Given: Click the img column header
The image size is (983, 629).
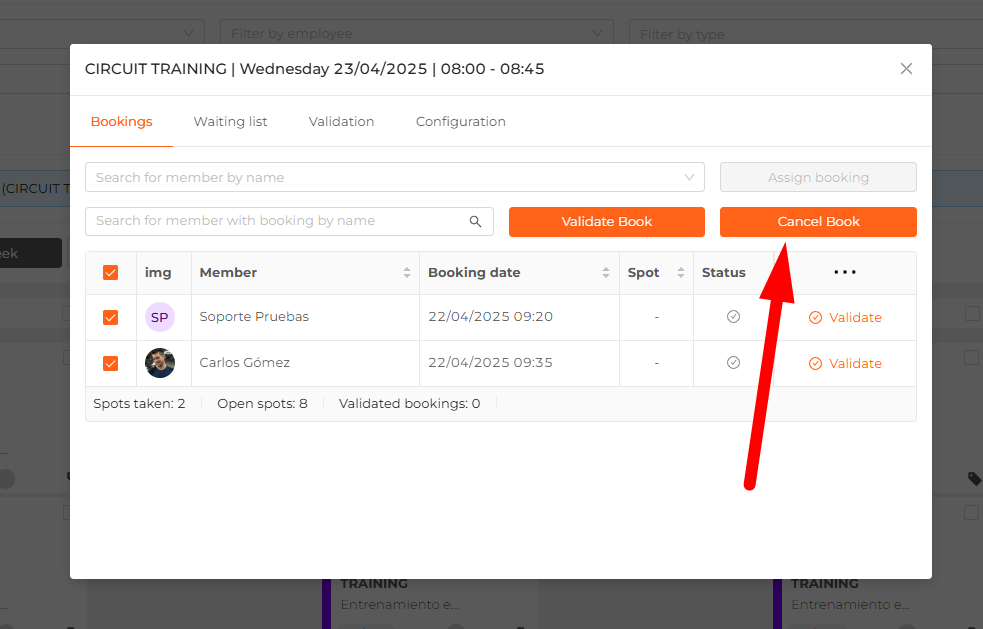Looking at the screenshot, I should click(158, 273).
